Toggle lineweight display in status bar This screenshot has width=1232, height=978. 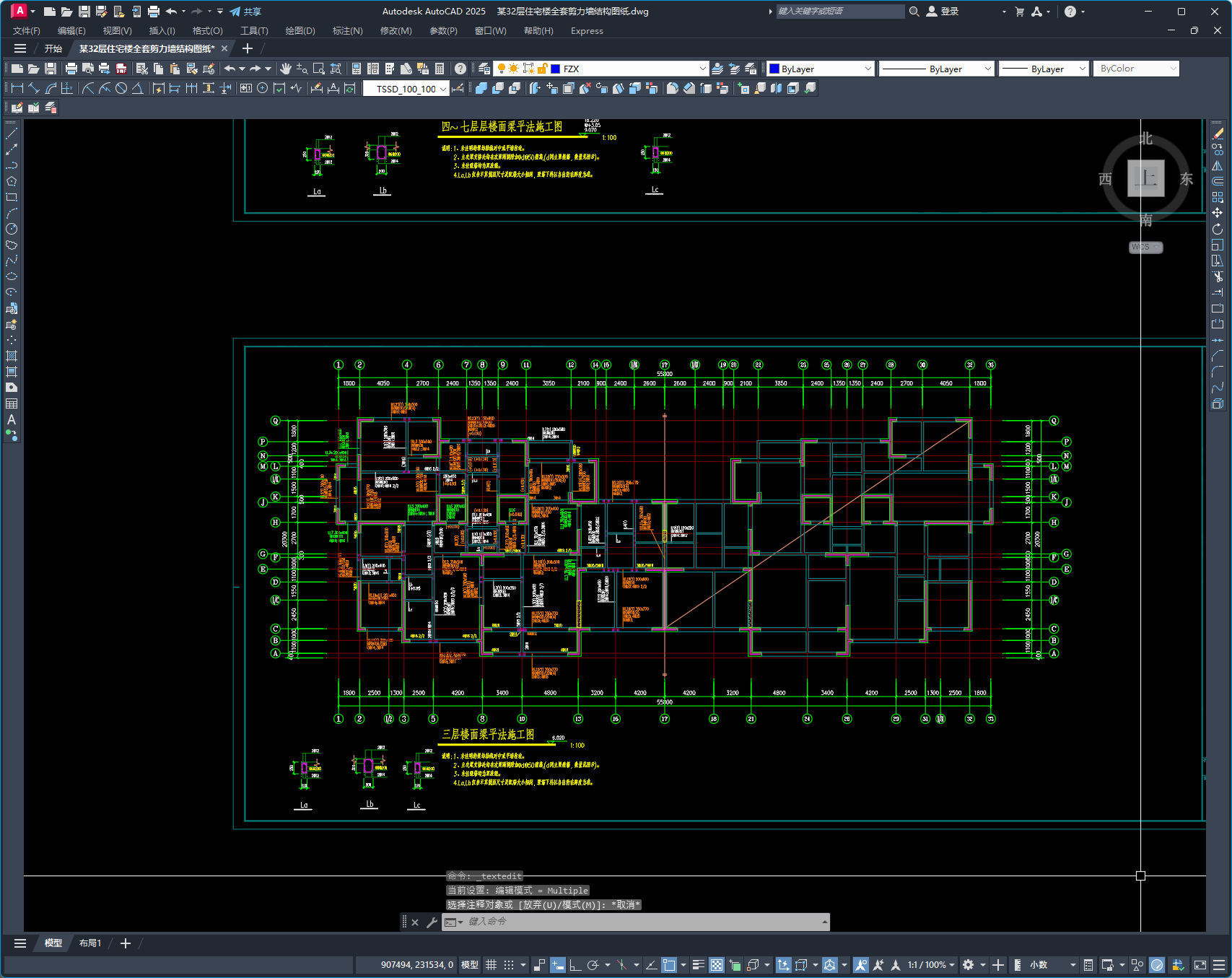[699, 965]
